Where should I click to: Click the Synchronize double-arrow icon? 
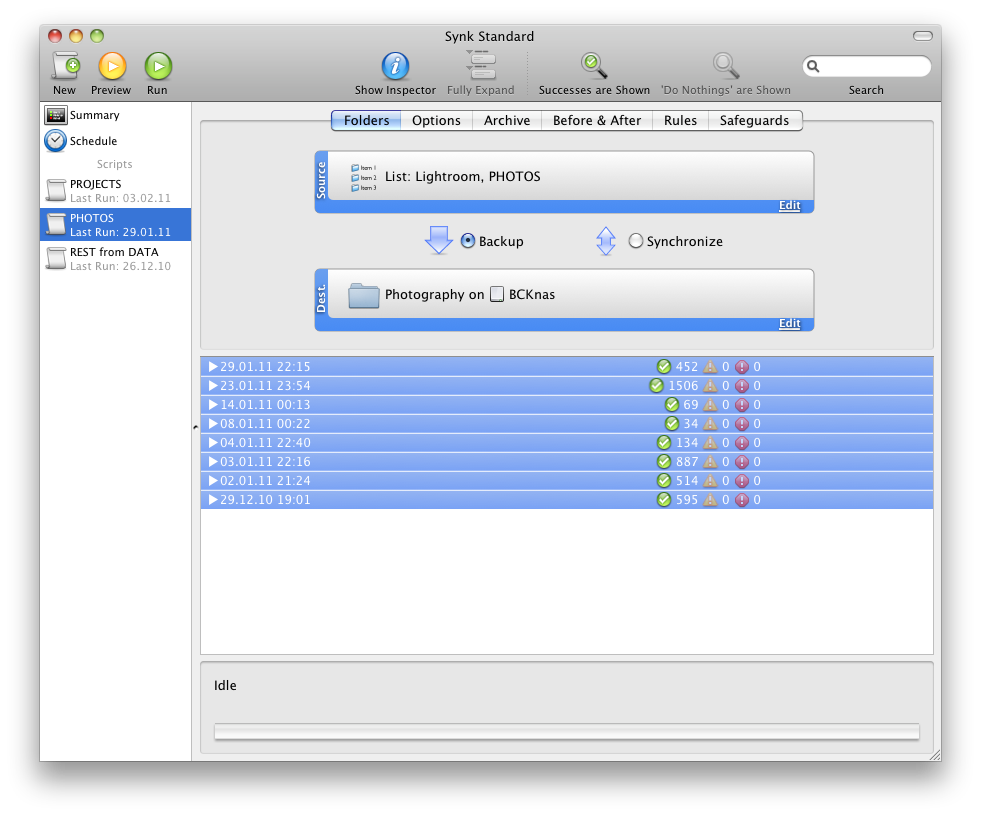point(606,241)
